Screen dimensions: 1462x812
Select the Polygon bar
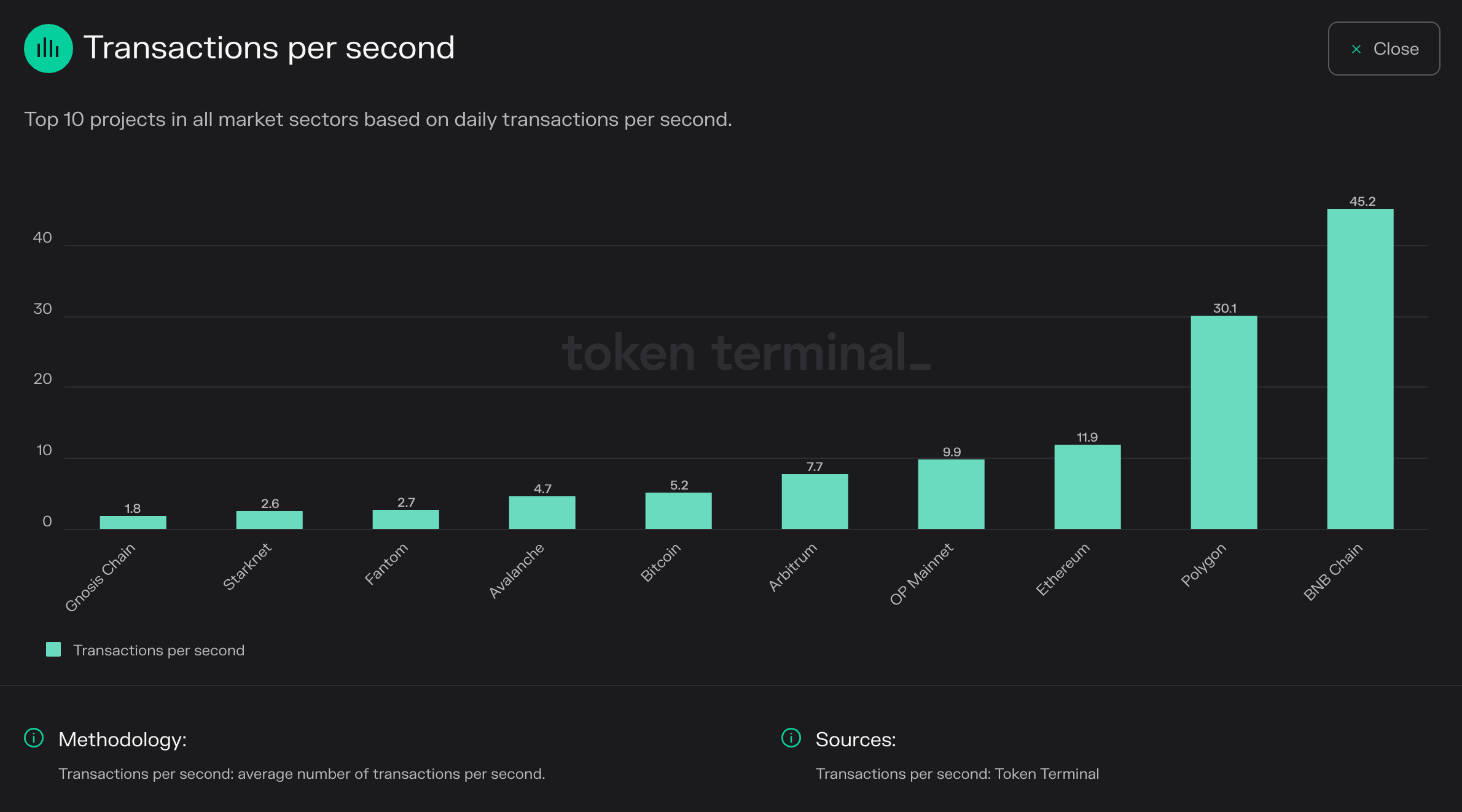coord(1224,422)
